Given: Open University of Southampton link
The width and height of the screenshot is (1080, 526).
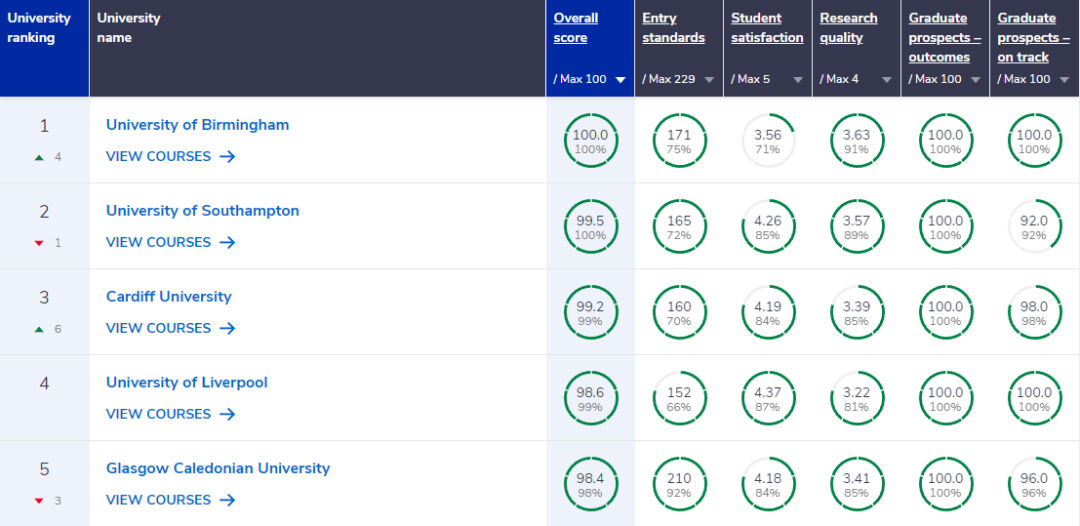Looking at the screenshot, I should click(x=202, y=211).
